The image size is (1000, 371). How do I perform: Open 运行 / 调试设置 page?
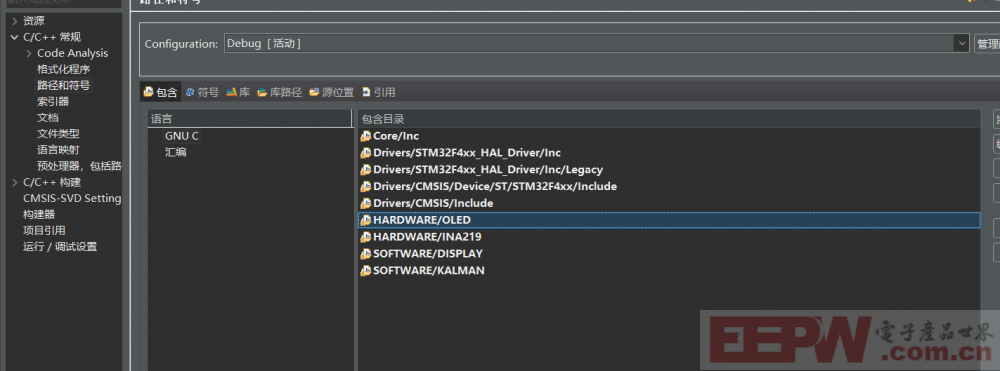(x=61, y=247)
